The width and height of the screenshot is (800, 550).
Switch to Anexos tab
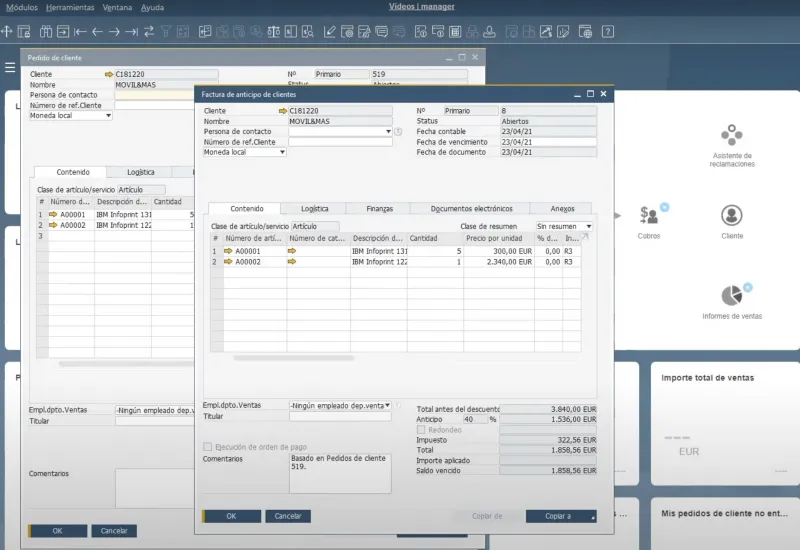pyautogui.click(x=562, y=208)
